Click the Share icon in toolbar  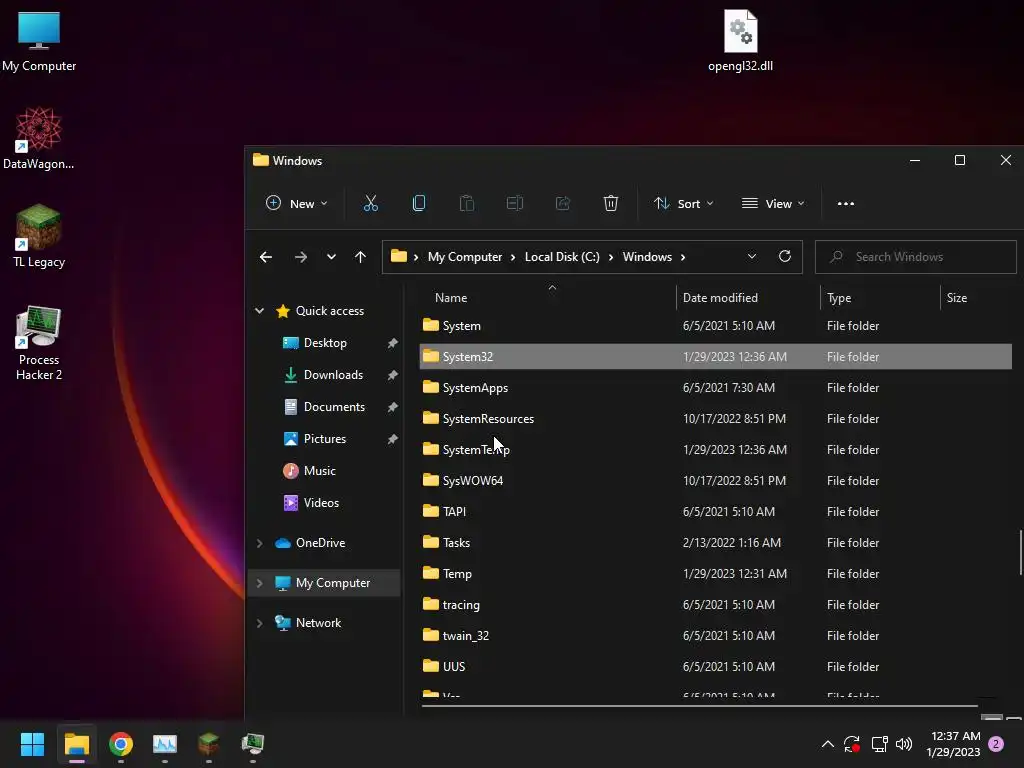pos(562,204)
